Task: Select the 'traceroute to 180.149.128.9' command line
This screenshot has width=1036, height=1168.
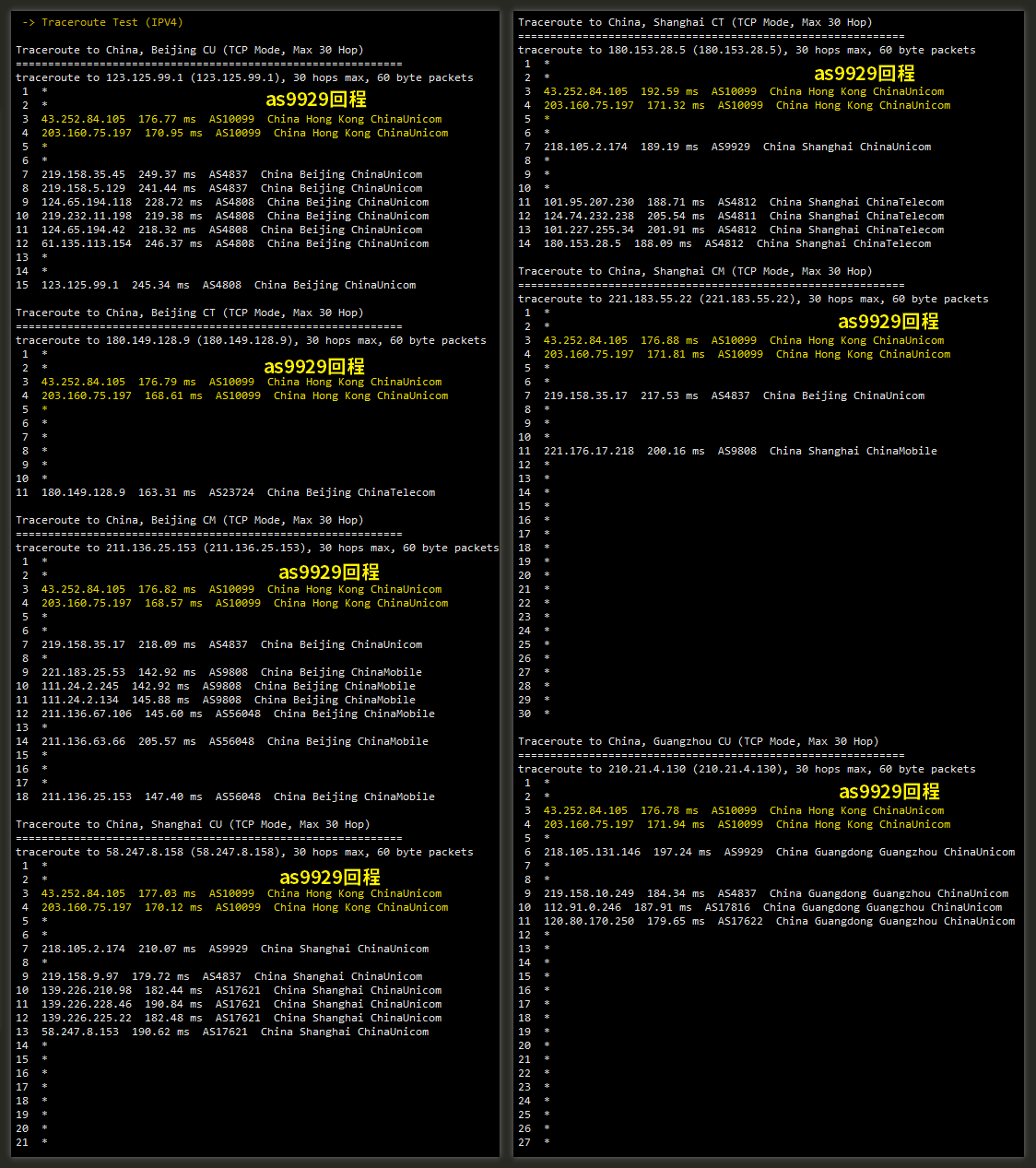Action: [x=251, y=340]
